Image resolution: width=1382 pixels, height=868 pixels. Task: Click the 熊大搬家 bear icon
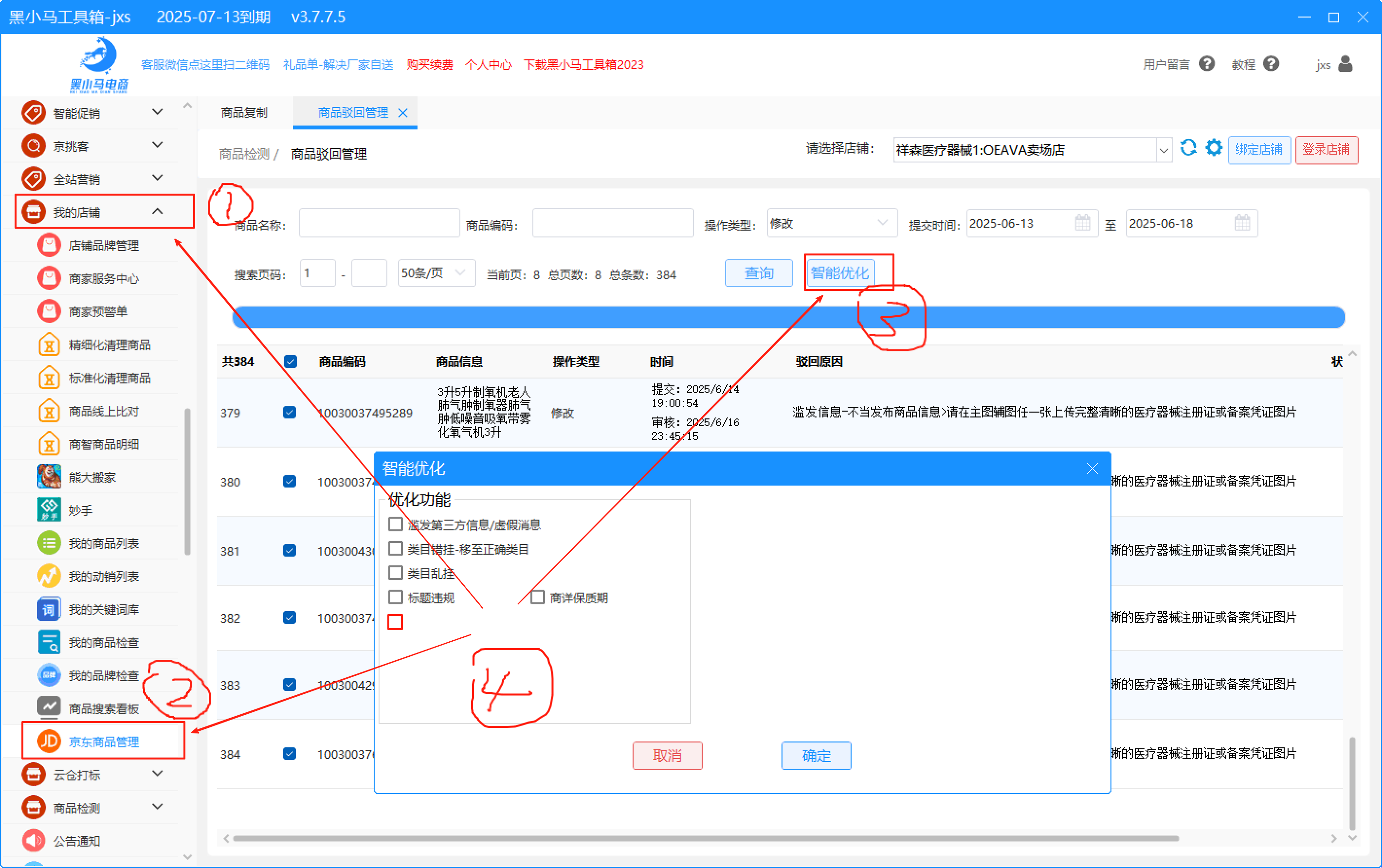pyautogui.click(x=49, y=477)
